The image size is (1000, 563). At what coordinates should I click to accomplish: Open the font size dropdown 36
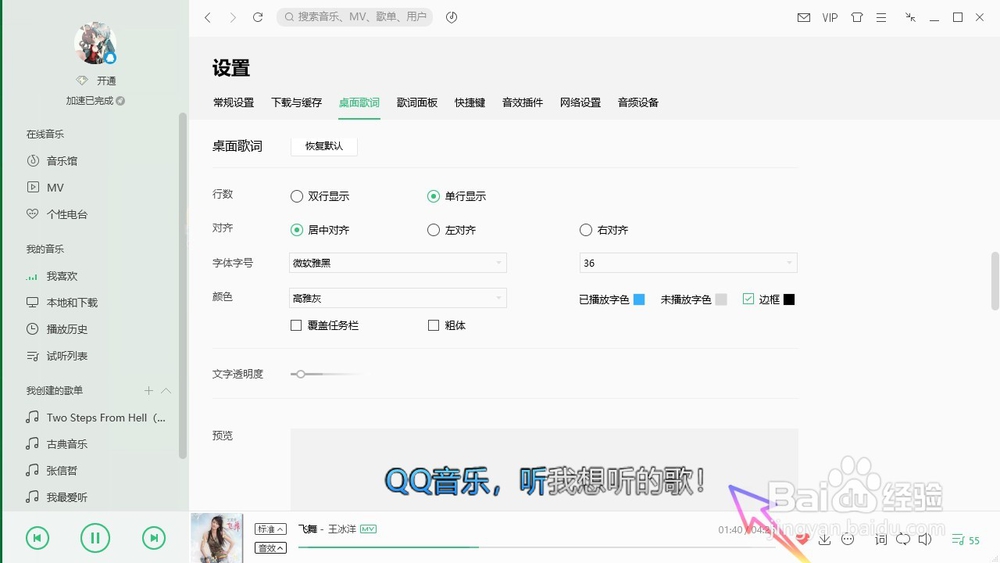pos(688,263)
